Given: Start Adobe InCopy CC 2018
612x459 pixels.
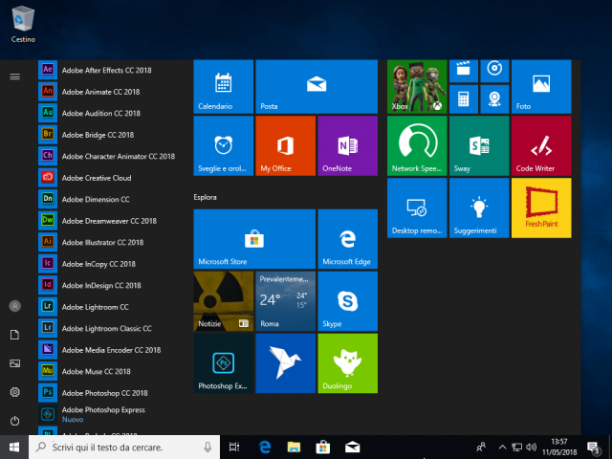Looking at the screenshot, I should (x=107, y=264).
